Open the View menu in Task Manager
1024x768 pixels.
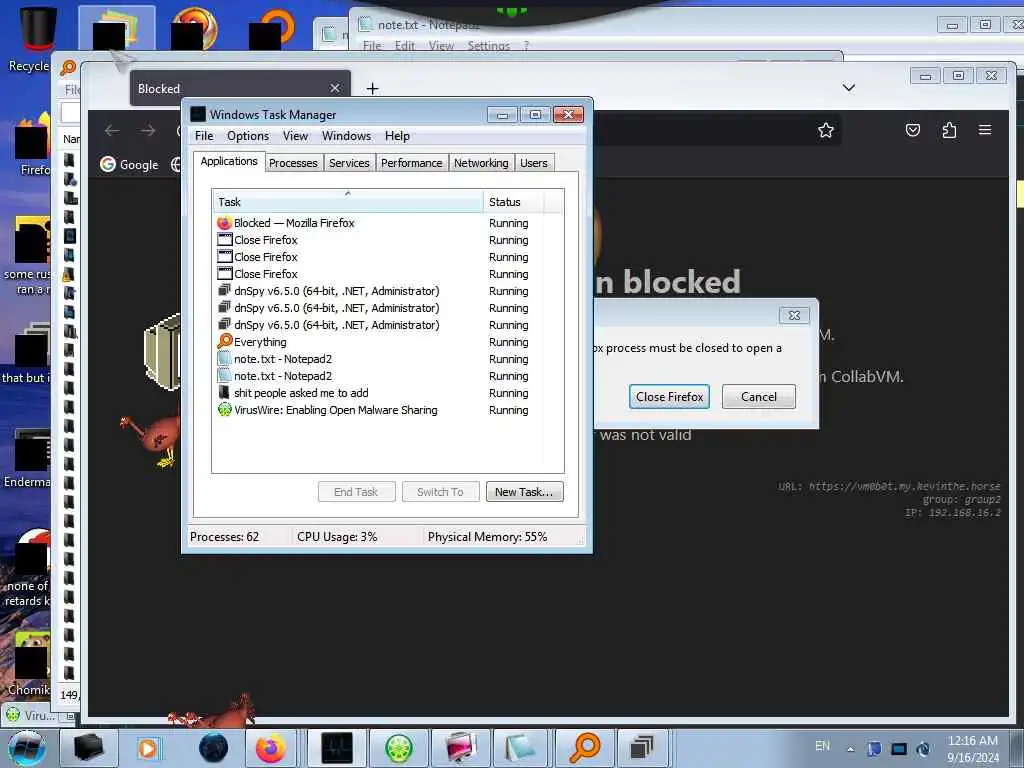coord(295,136)
